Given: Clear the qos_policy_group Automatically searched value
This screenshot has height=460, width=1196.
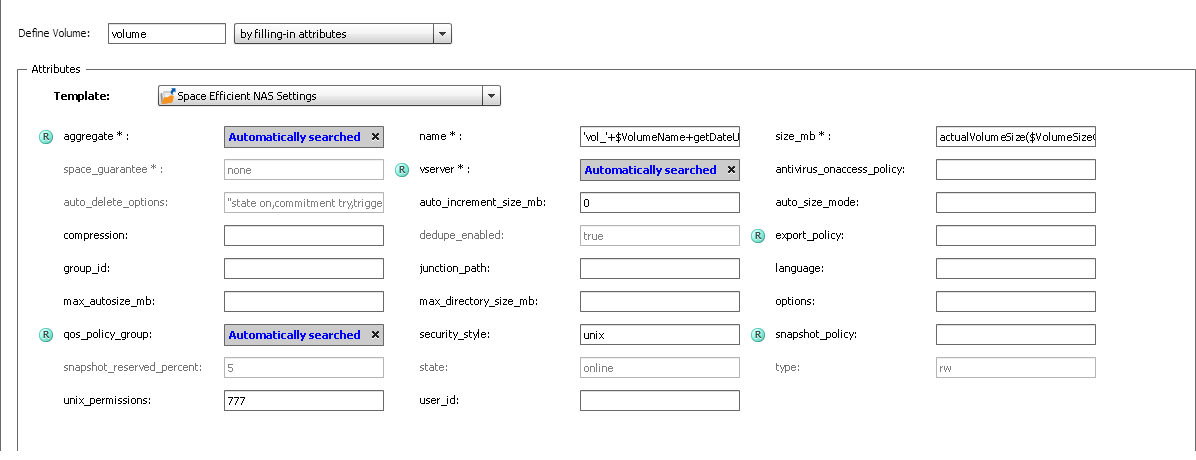Looking at the screenshot, I should click(375, 334).
